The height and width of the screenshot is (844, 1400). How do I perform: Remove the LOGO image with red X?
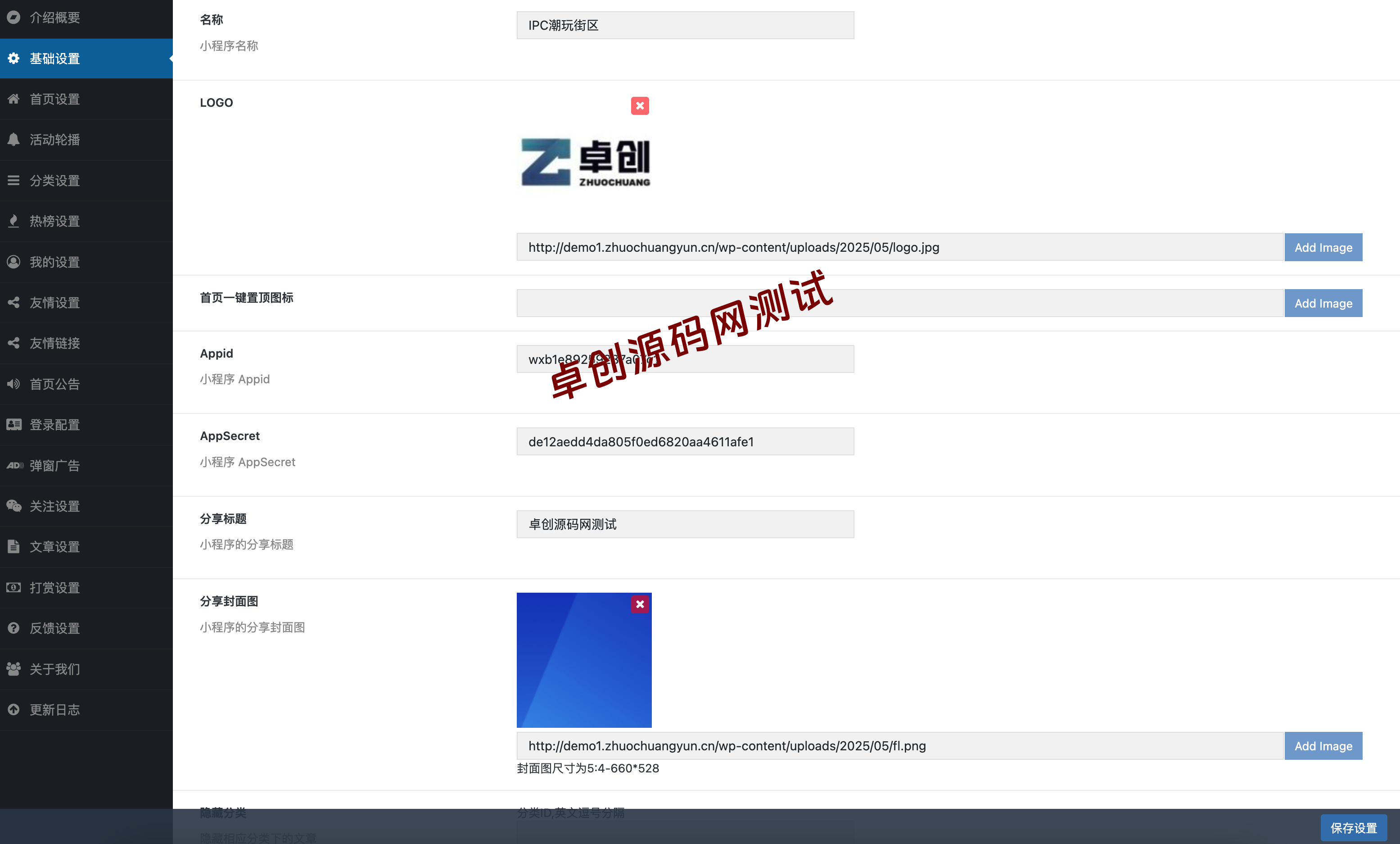(640, 105)
